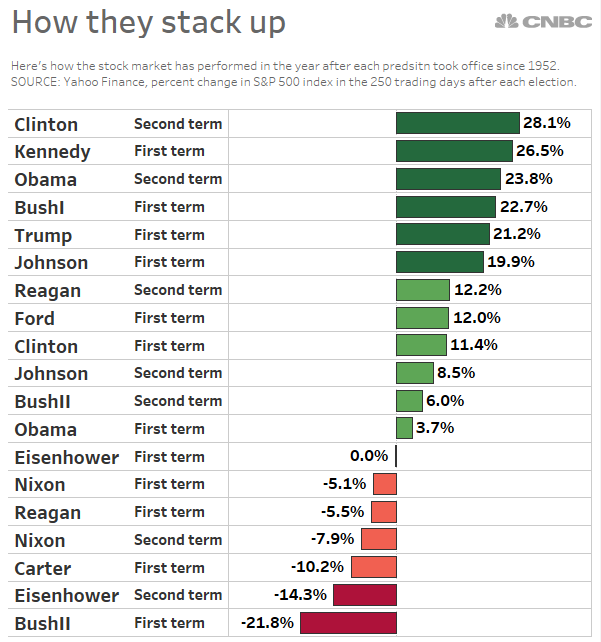601x642 pixels.
Task: Click Reagan's second term 12.2% light green bar
Action: pos(422,290)
